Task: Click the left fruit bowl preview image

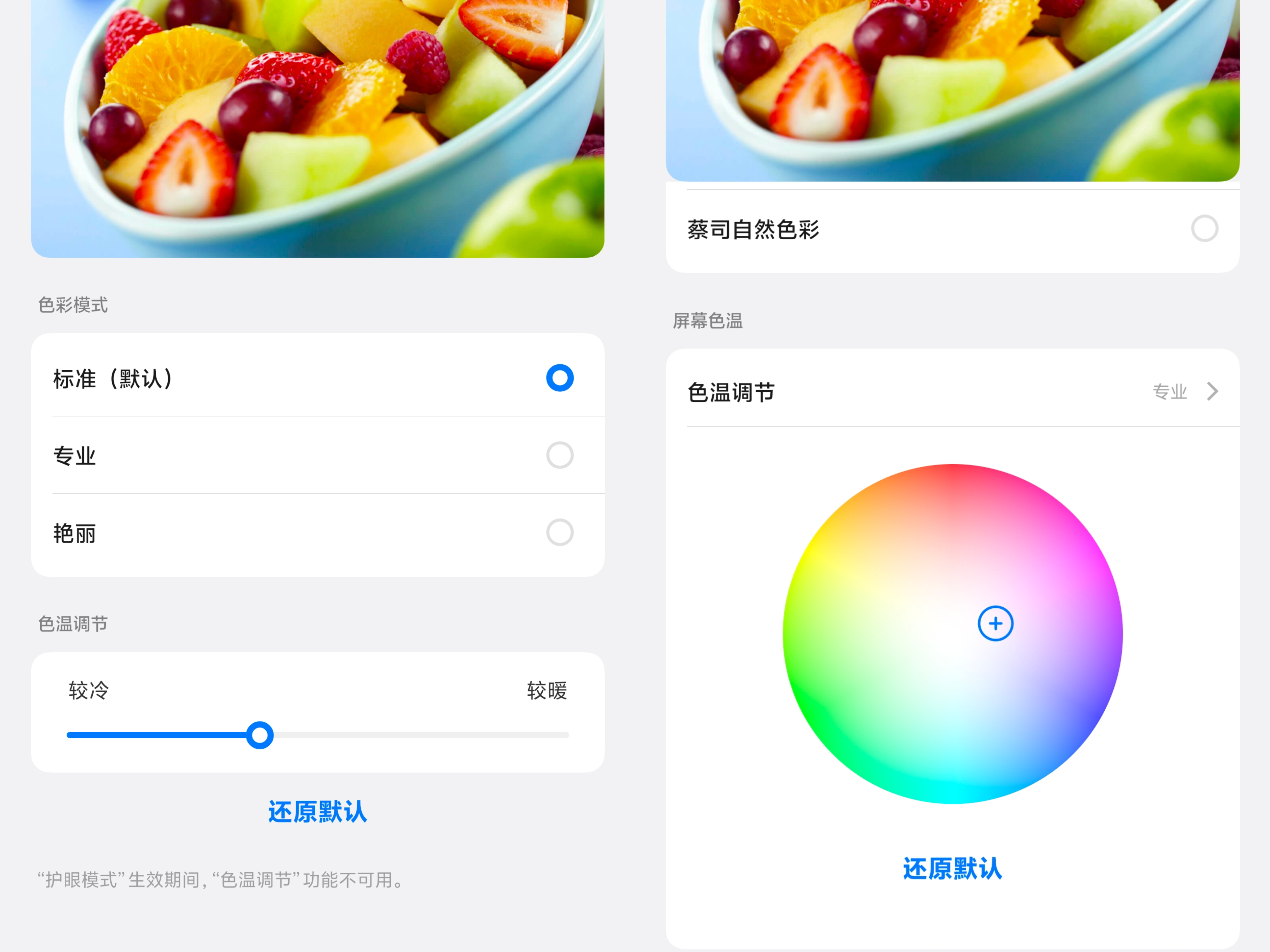Action: pyautogui.click(x=317, y=129)
